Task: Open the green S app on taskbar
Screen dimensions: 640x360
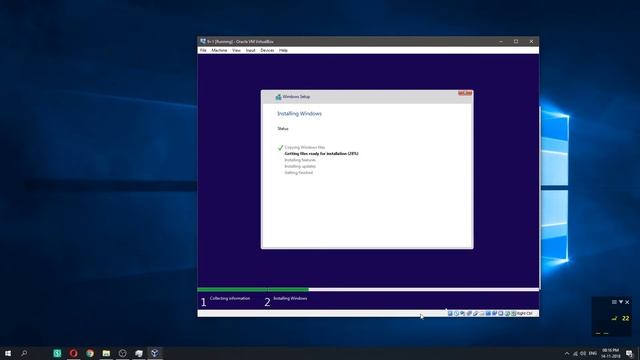Action: 57,353
